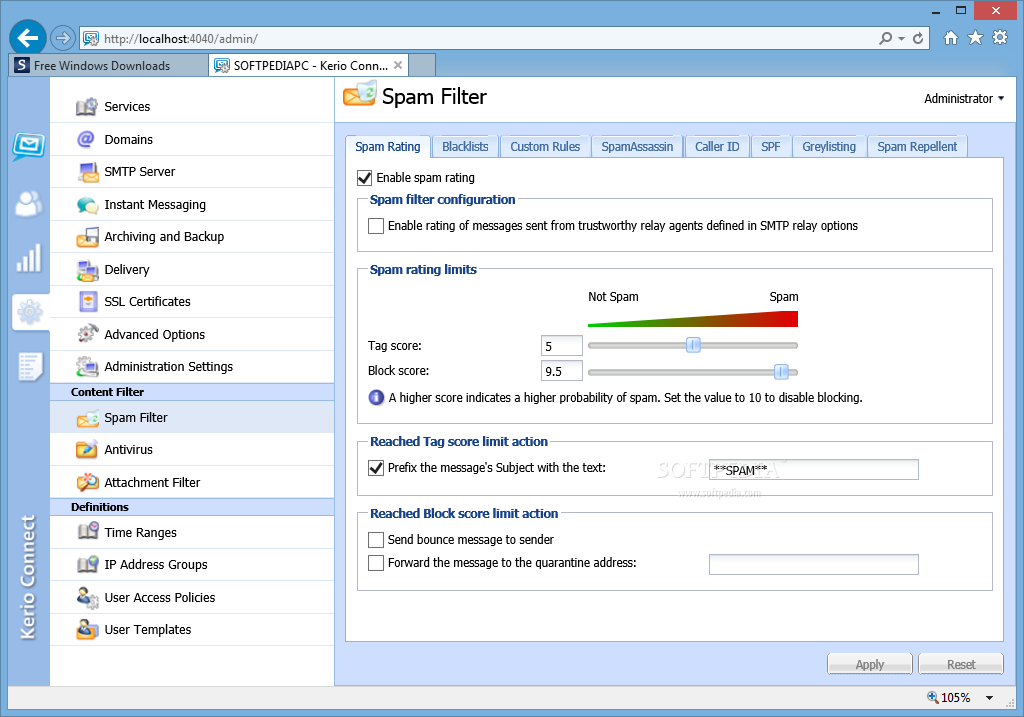The width and height of the screenshot is (1024, 717).
Task: Toggle Prefix the message's Subject checkbox
Action: (376, 468)
